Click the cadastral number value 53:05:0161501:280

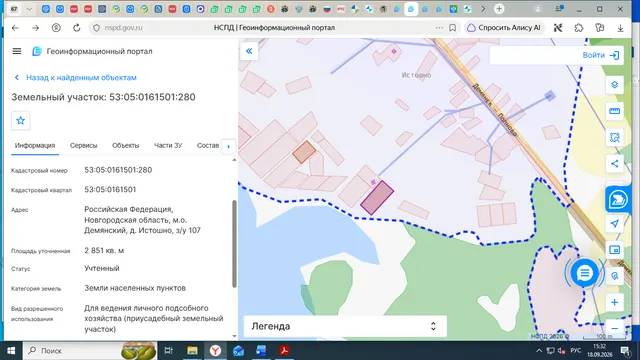click(x=118, y=170)
